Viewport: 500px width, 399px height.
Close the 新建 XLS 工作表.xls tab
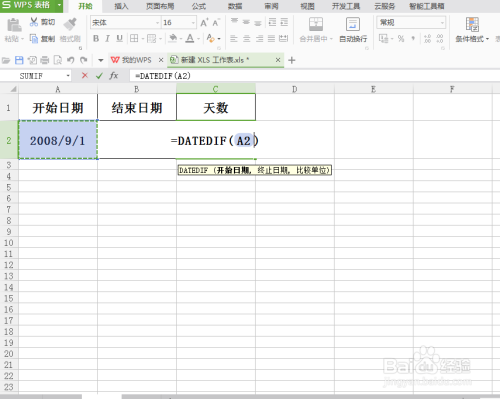click(x=278, y=60)
